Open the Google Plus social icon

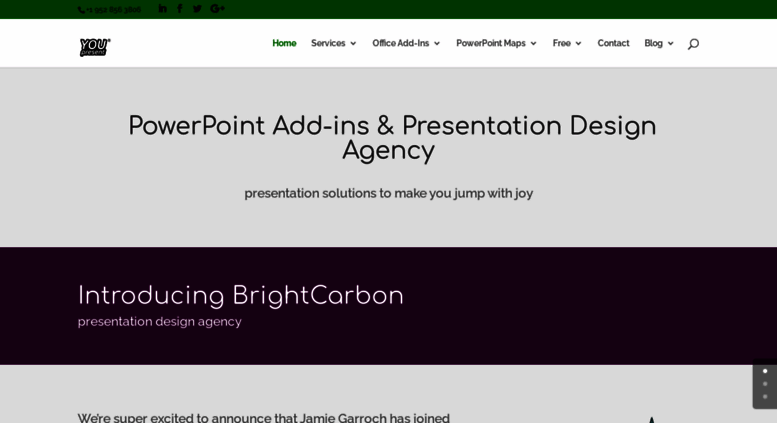coord(217,8)
